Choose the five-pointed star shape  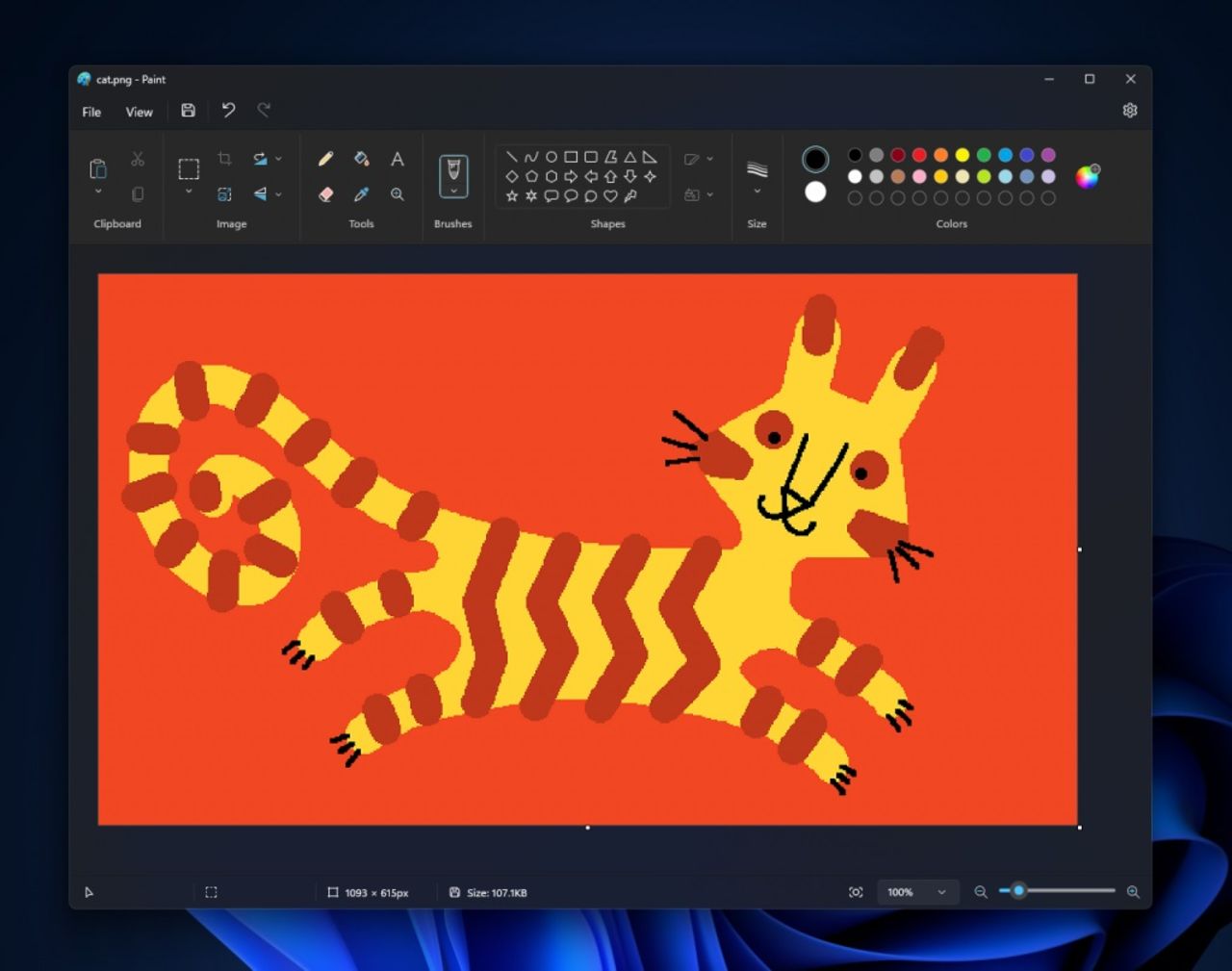click(510, 195)
